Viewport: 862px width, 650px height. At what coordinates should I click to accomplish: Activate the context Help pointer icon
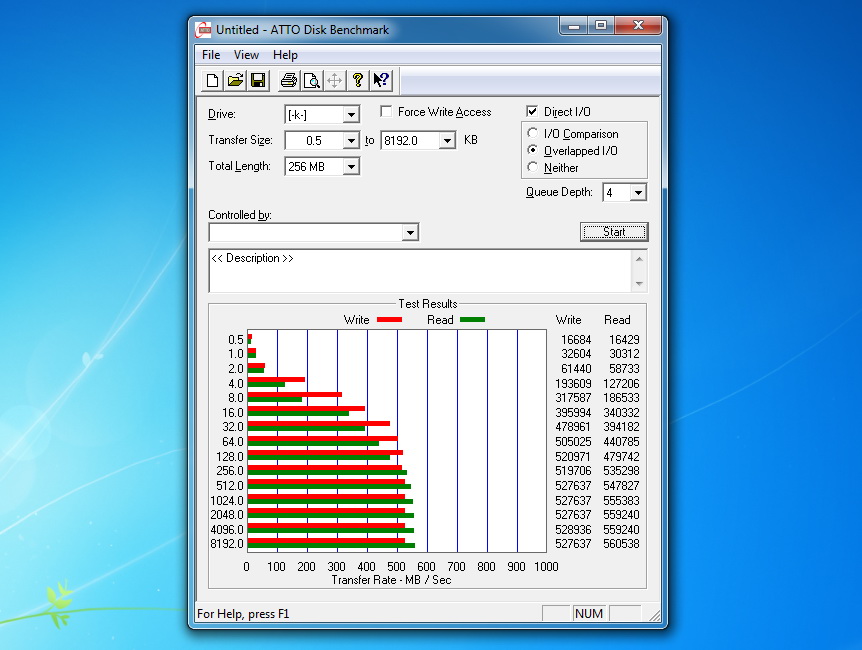pyautogui.click(x=381, y=81)
